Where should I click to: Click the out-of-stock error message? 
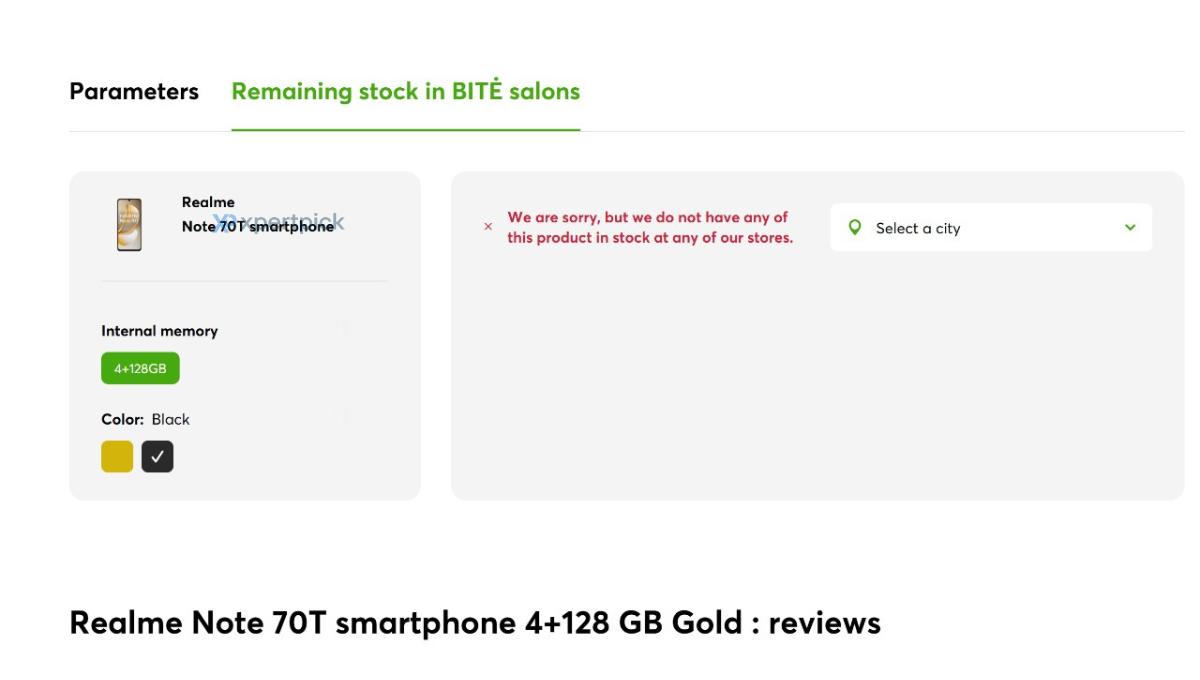coord(650,228)
